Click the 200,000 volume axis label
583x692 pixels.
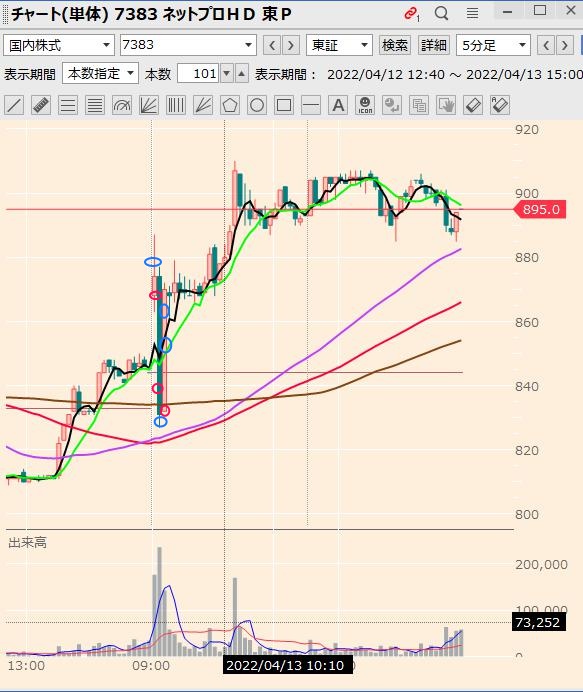point(542,564)
